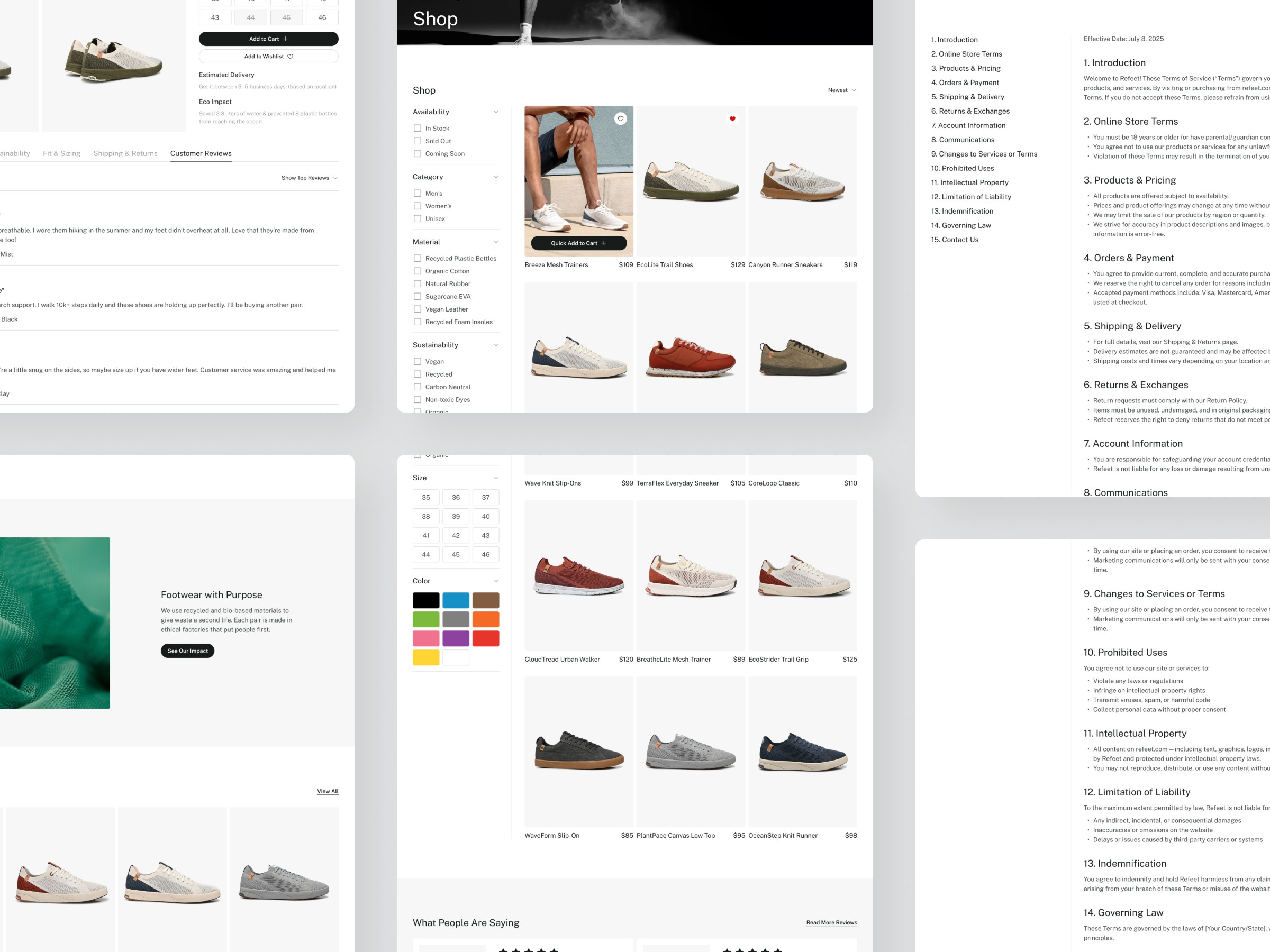
Task: Jump to 12. Limitation of Liability in contents
Action: pyautogui.click(x=970, y=197)
